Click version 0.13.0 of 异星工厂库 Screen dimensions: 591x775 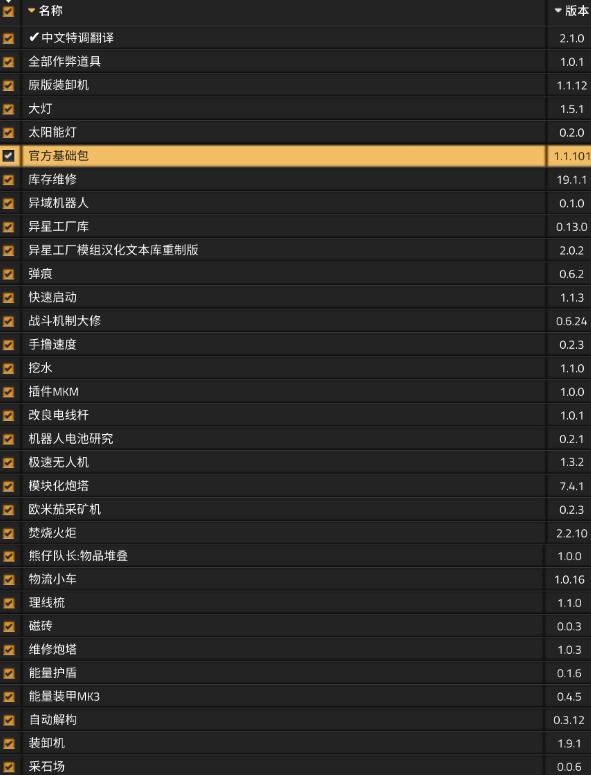click(x=572, y=227)
